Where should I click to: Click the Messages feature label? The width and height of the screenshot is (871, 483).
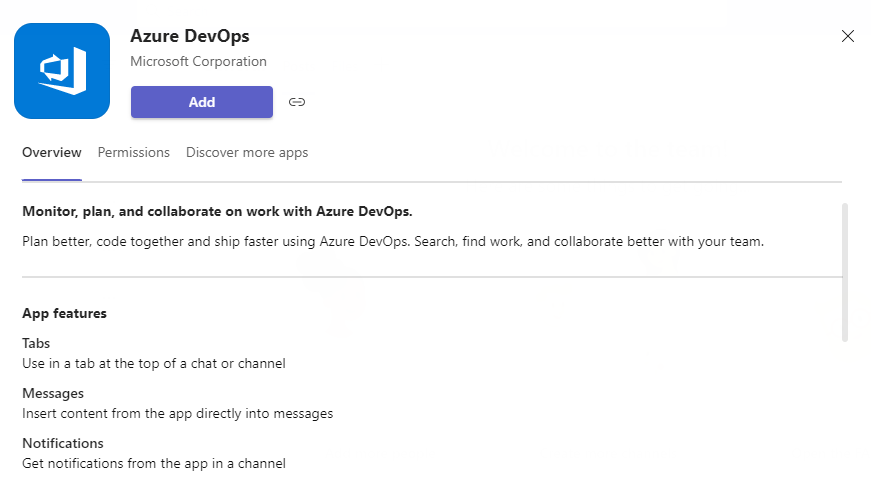tap(53, 393)
